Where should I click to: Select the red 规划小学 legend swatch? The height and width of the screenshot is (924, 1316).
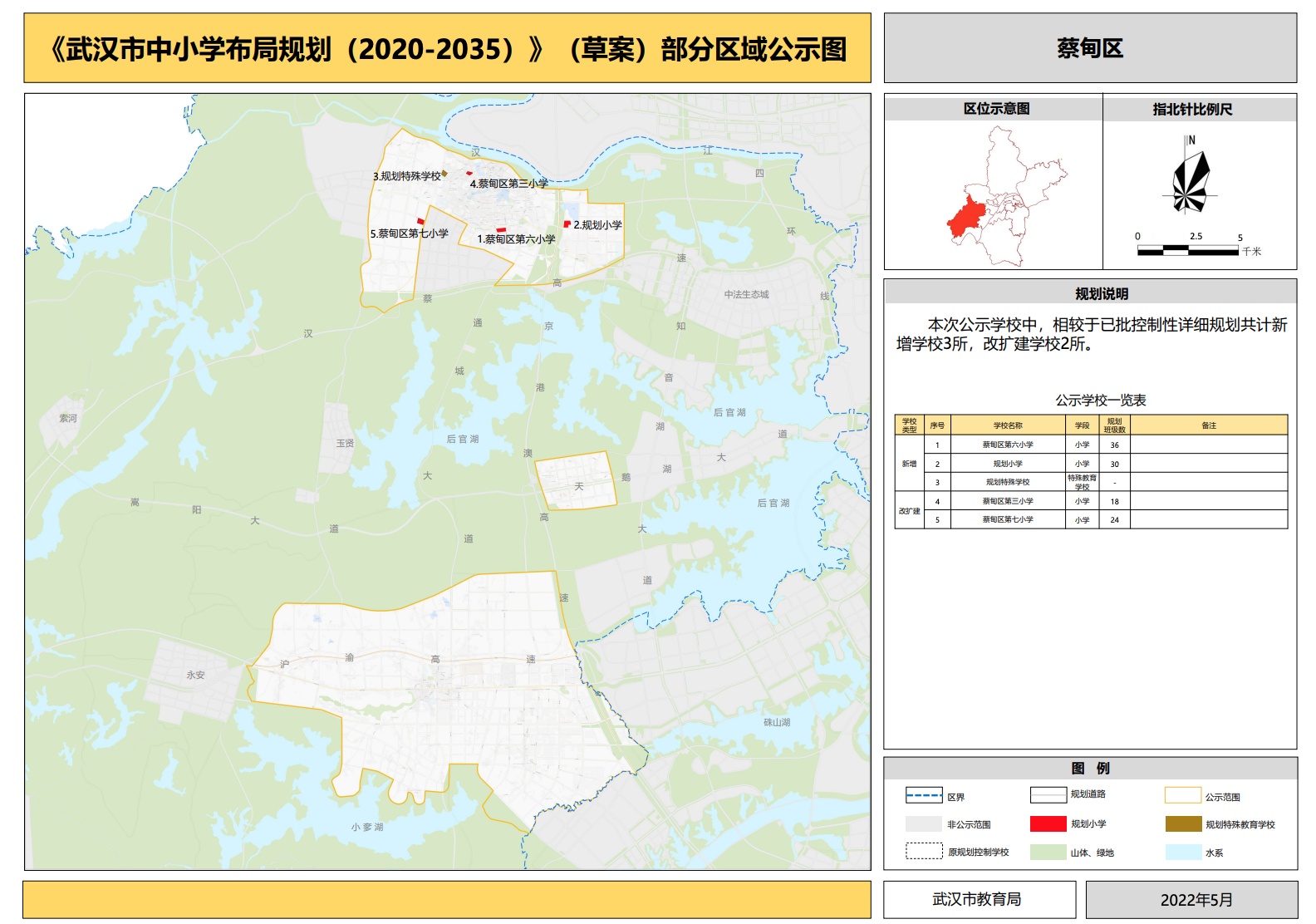click(x=1048, y=823)
